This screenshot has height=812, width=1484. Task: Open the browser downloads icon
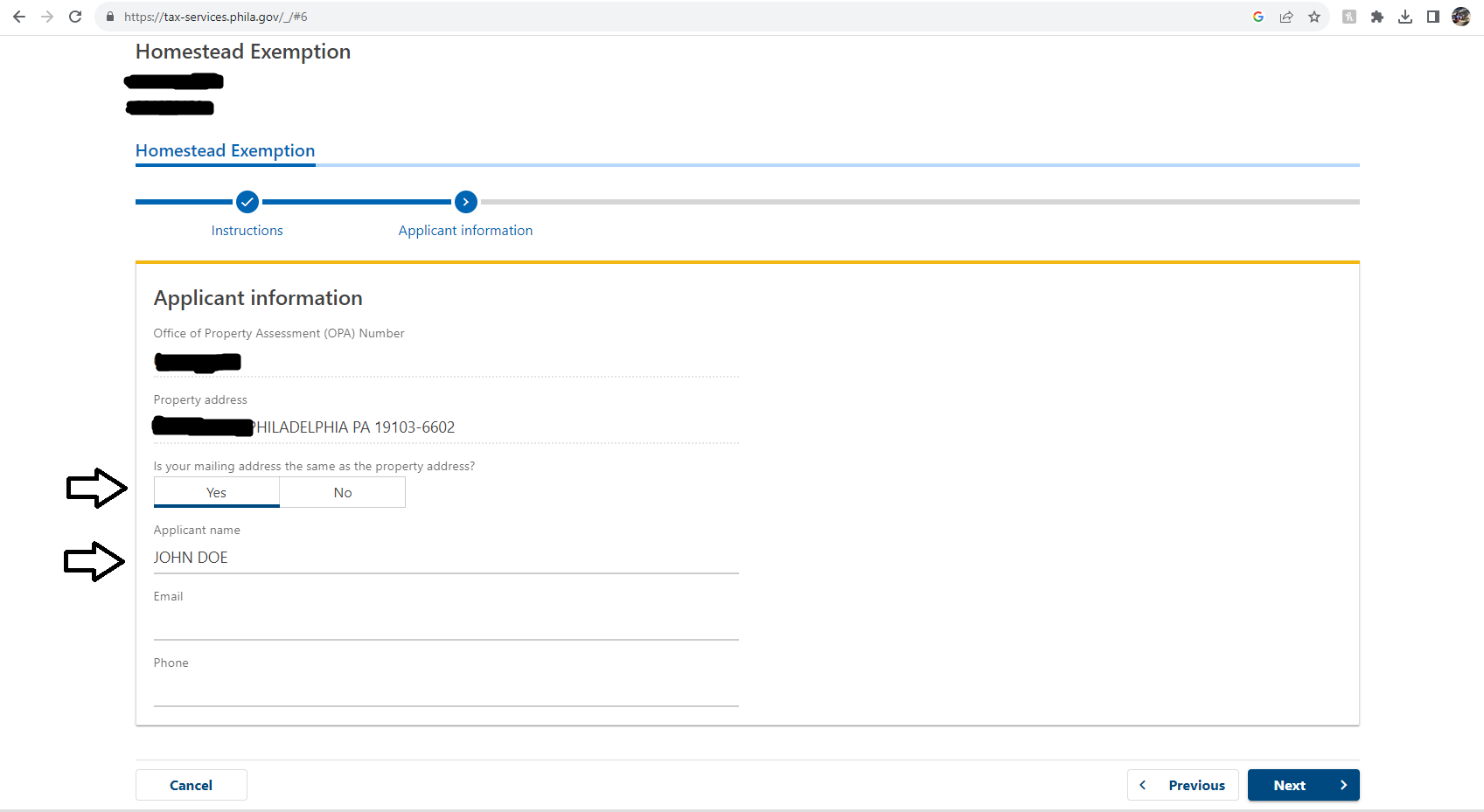(1405, 17)
